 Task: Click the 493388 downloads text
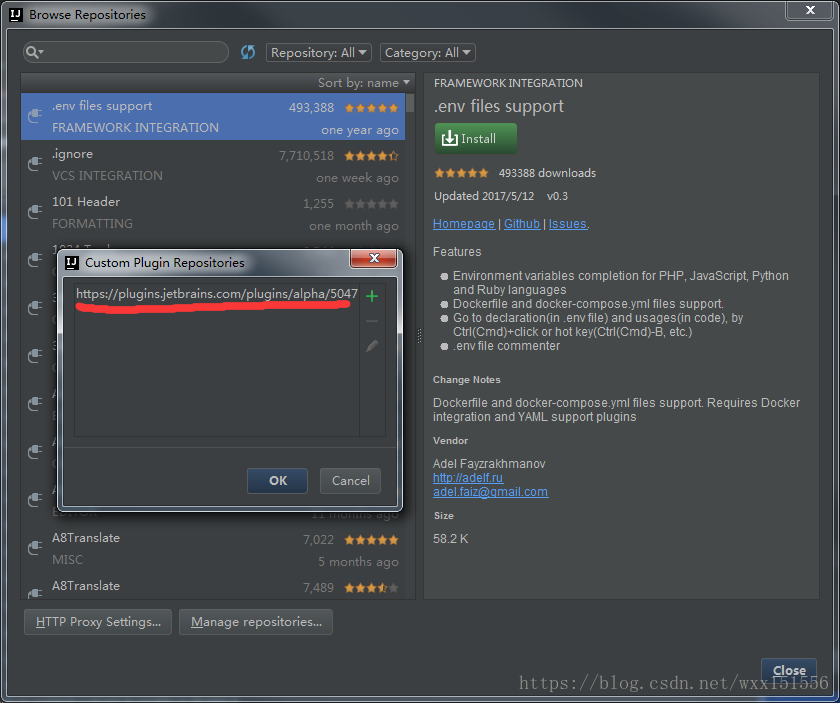point(547,173)
